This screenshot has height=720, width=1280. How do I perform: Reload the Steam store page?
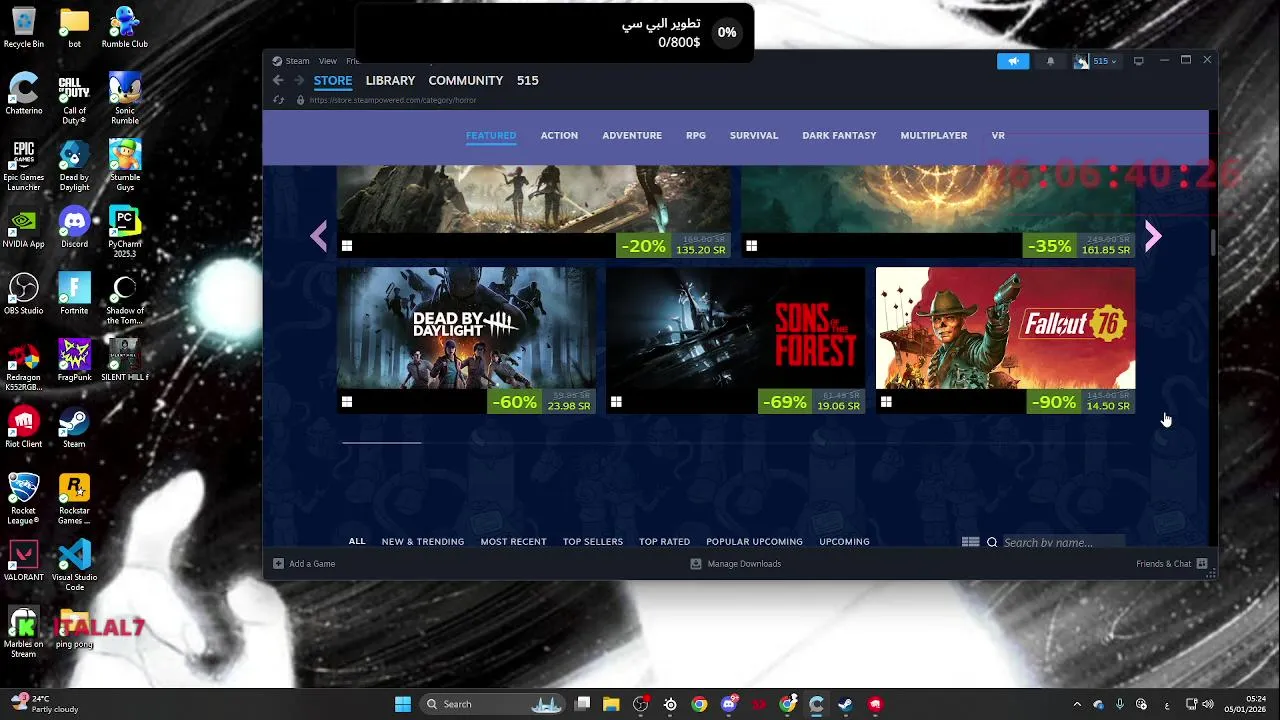tap(278, 100)
